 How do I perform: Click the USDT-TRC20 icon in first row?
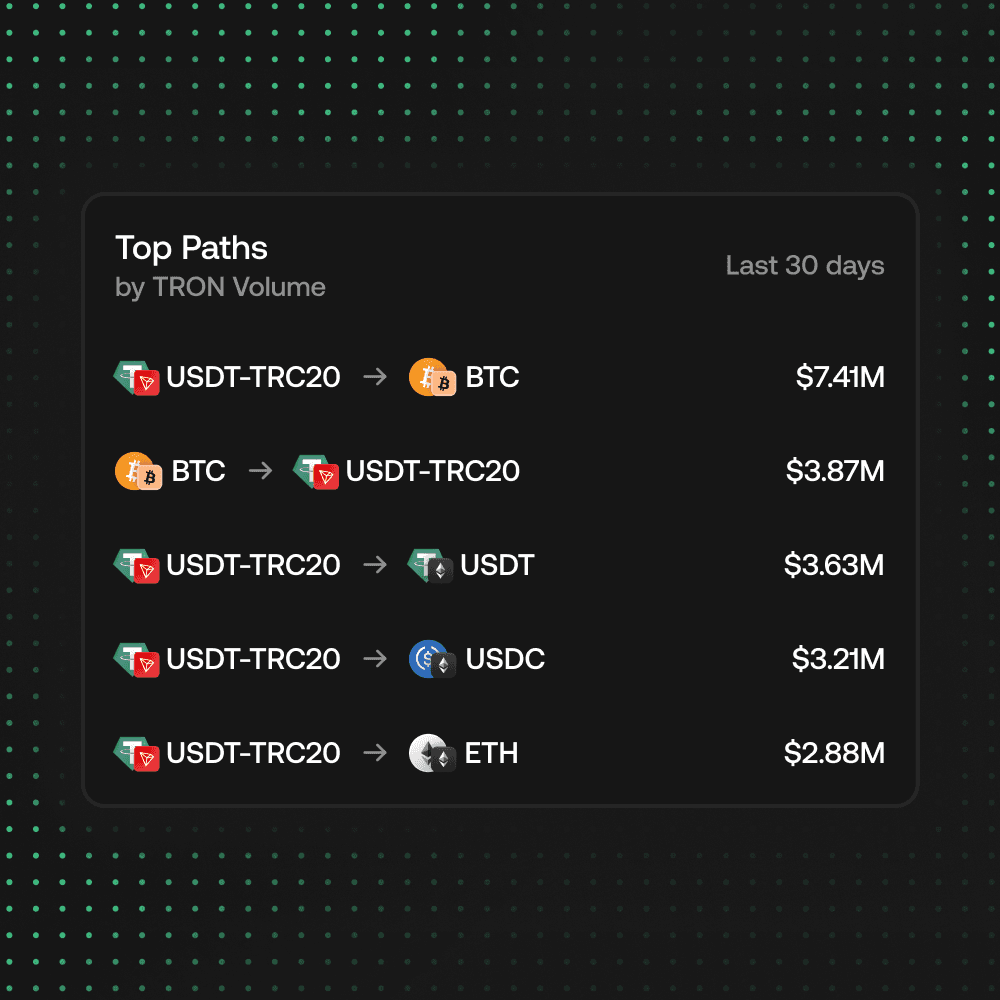[136, 378]
